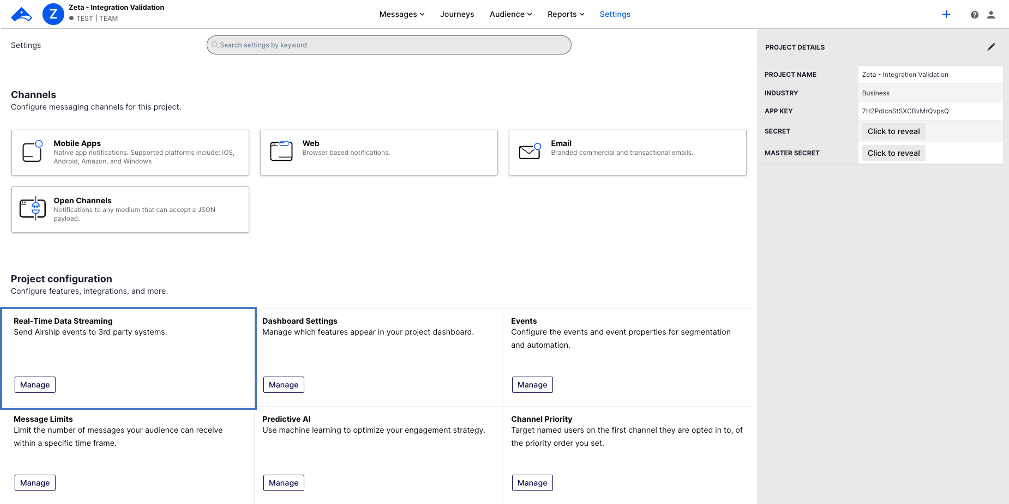Reveal the Secret value
Screen dimensions: 1009x504
point(893,131)
